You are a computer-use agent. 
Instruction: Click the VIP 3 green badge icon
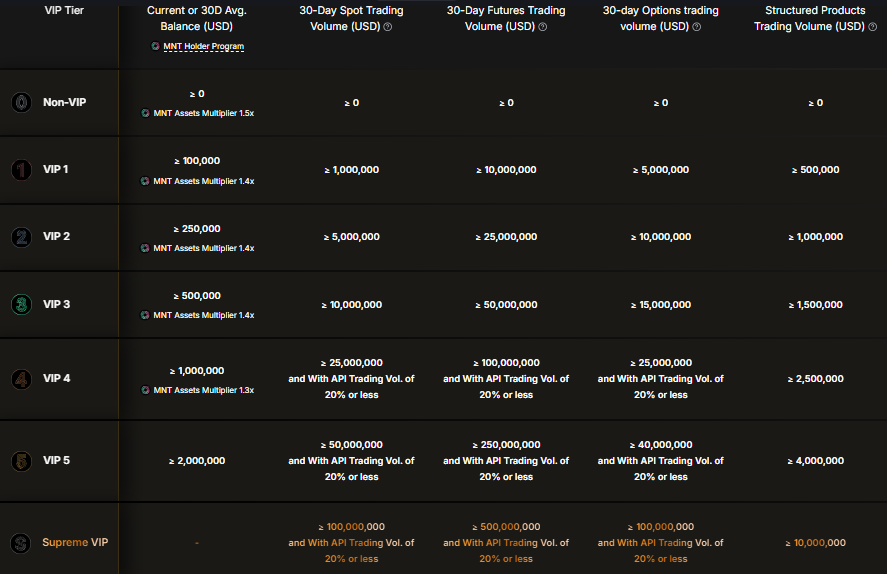(21, 304)
